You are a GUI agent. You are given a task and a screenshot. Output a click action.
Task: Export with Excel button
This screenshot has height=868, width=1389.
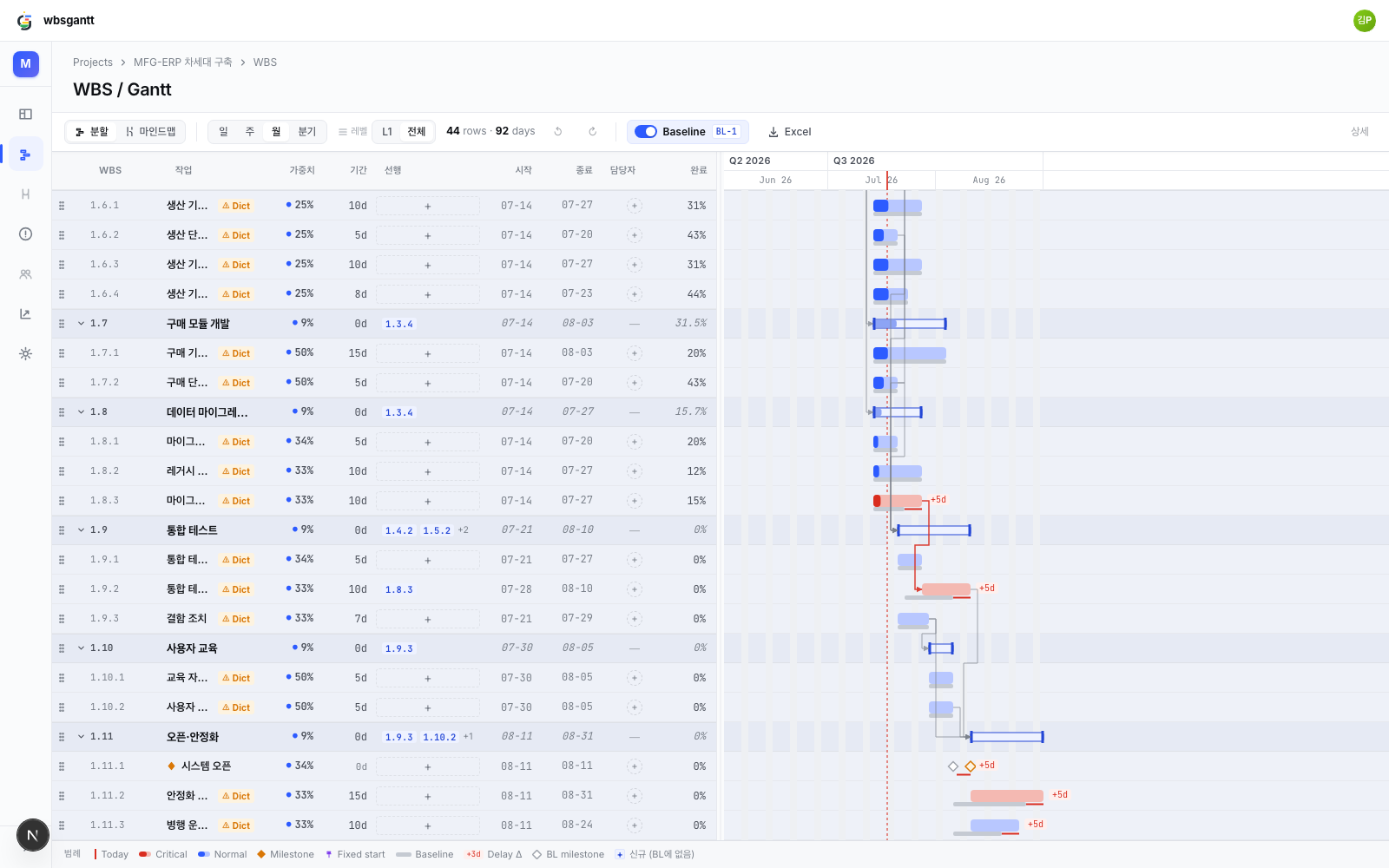pos(790,132)
